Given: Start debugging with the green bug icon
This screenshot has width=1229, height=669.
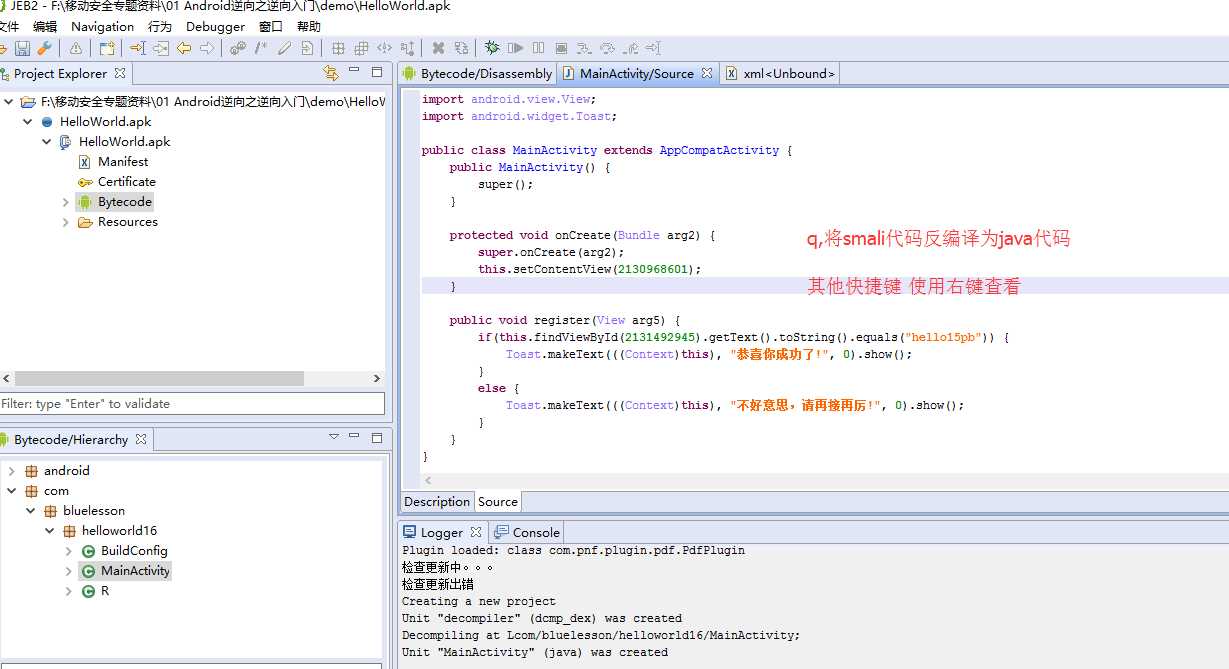Looking at the screenshot, I should pos(492,48).
